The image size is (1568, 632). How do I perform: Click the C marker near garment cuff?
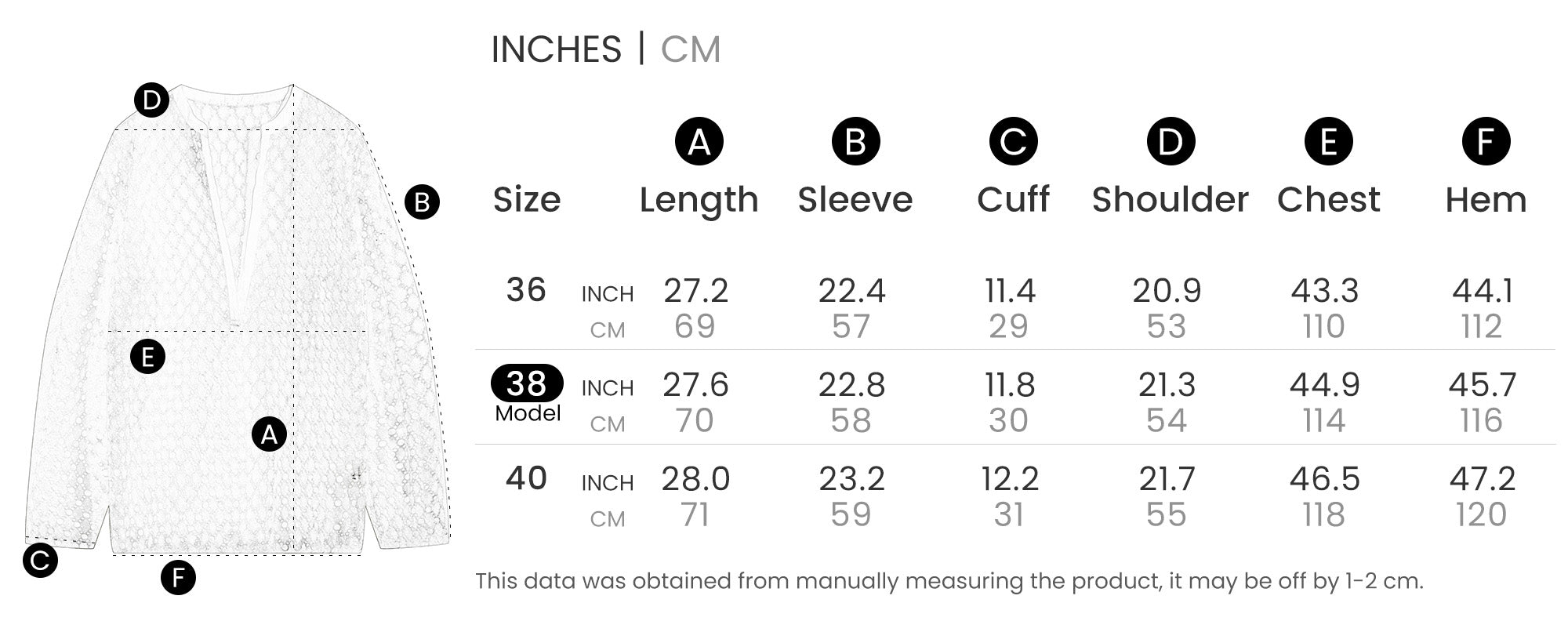[x=40, y=560]
